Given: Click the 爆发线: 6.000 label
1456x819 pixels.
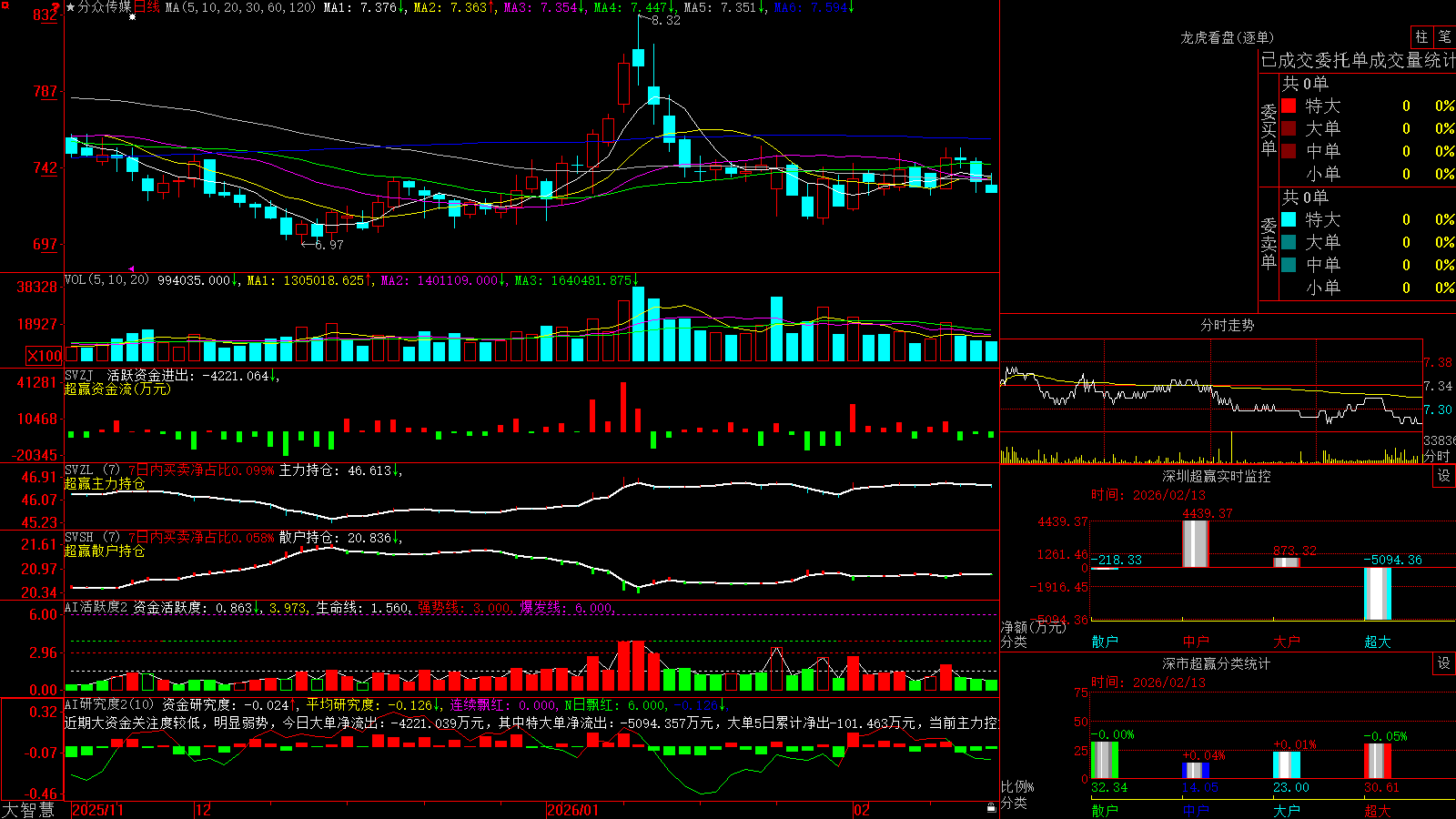Looking at the screenshot, I should (x=567, y=607).
